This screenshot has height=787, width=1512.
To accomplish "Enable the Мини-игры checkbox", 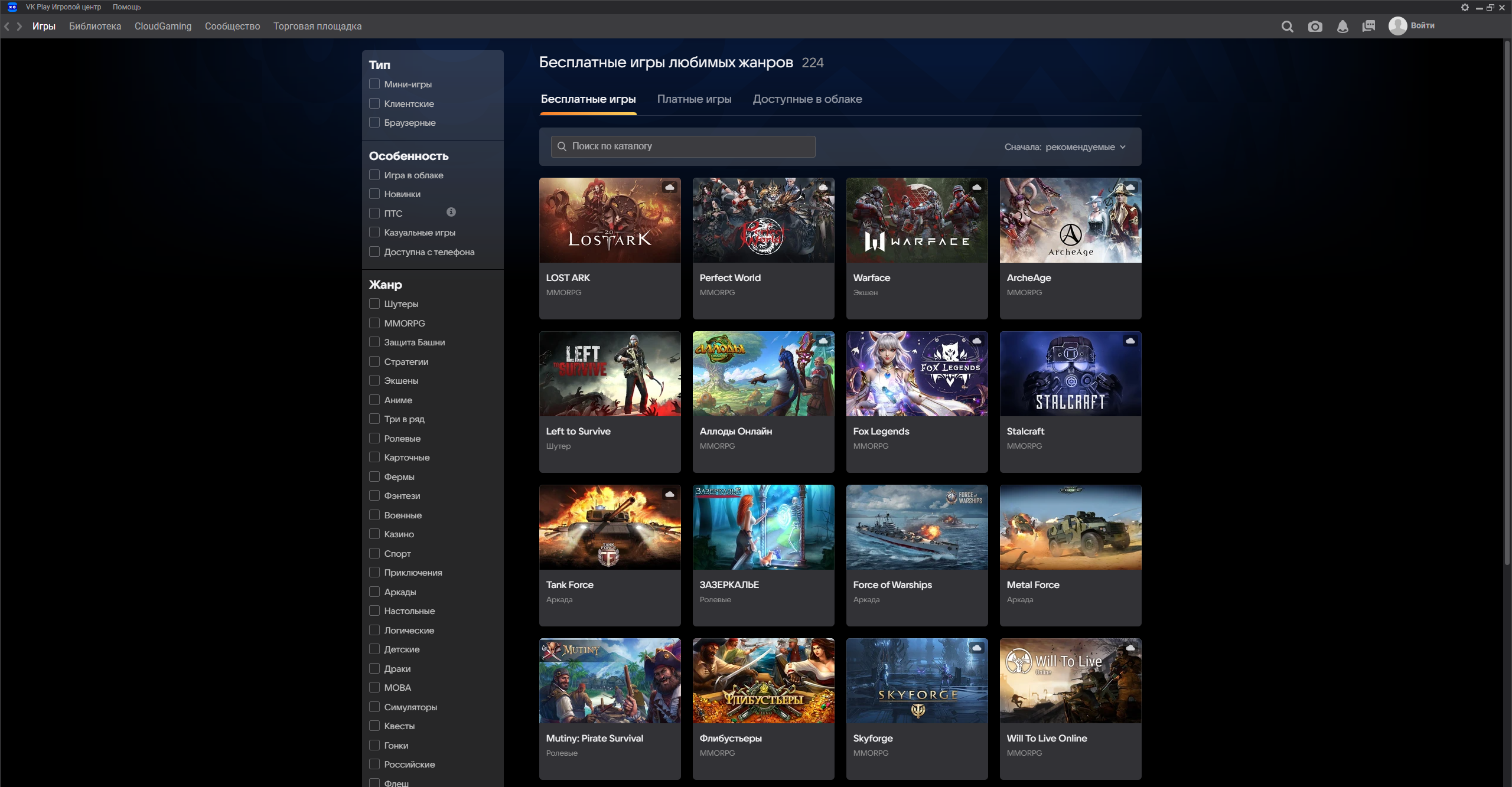I will pyautogui.click(x=374, y=84).
